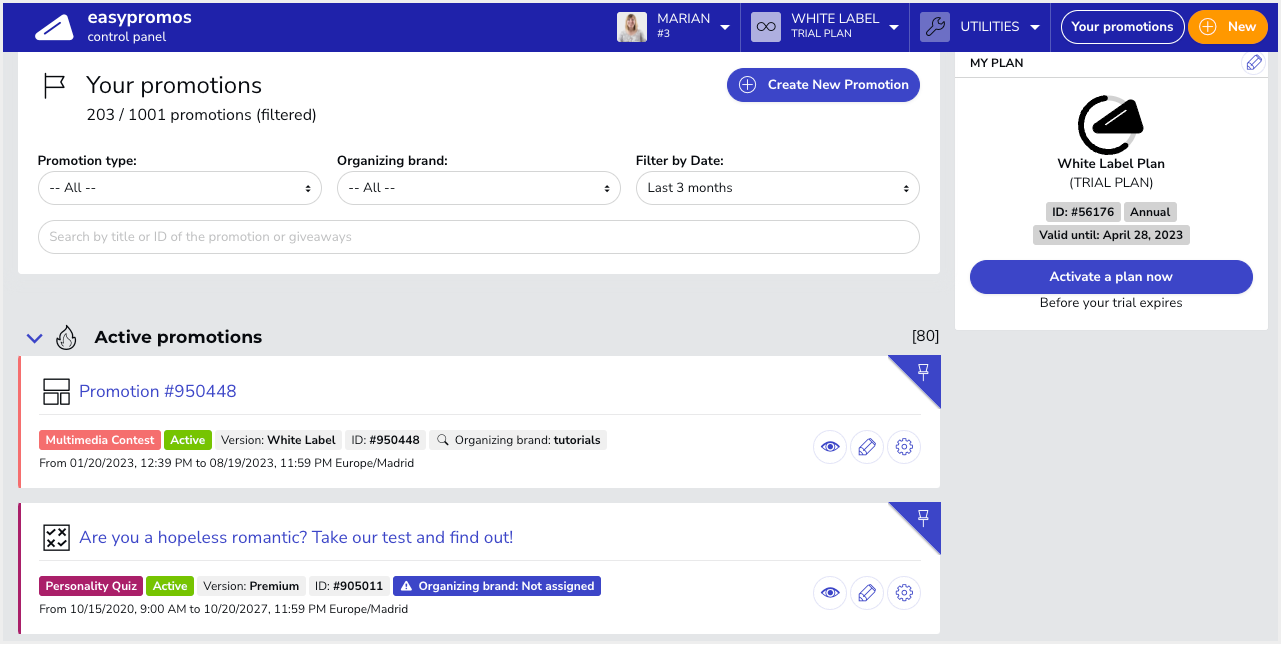The height and width of the screenshot is (645, 1281).
Task: Click the Active promotions heading
Action: tap(178, 337)
